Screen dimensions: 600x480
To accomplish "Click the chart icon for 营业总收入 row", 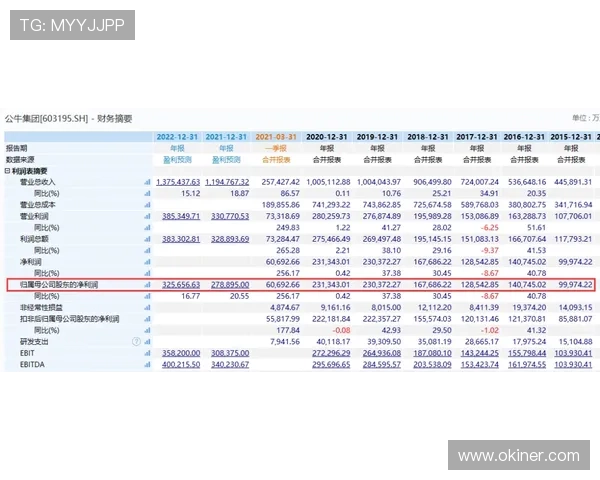I will point(146,181).
